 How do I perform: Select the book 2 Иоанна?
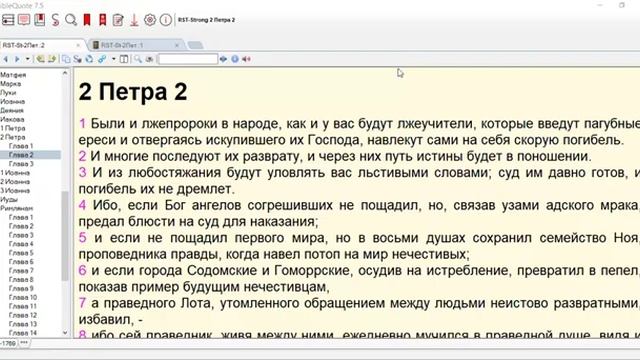pyautogui.click(x=15, y=182)
